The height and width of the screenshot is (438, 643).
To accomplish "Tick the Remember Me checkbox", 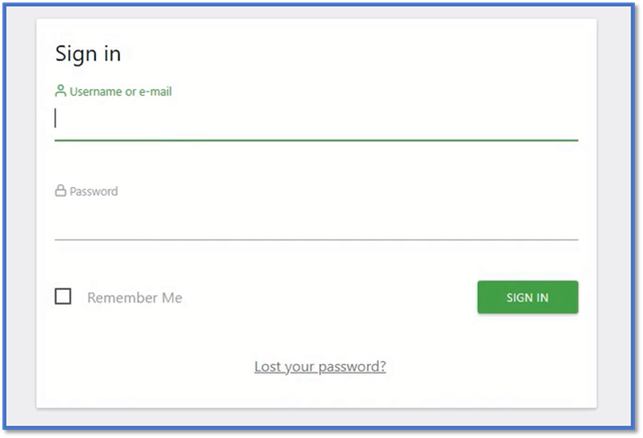I will (x=63, y=297).
